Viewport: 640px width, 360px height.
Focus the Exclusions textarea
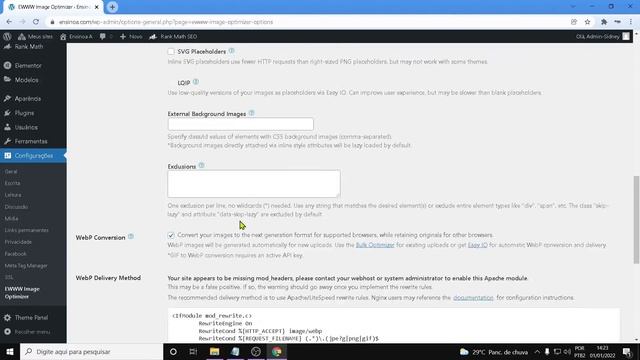pos(254,184)
